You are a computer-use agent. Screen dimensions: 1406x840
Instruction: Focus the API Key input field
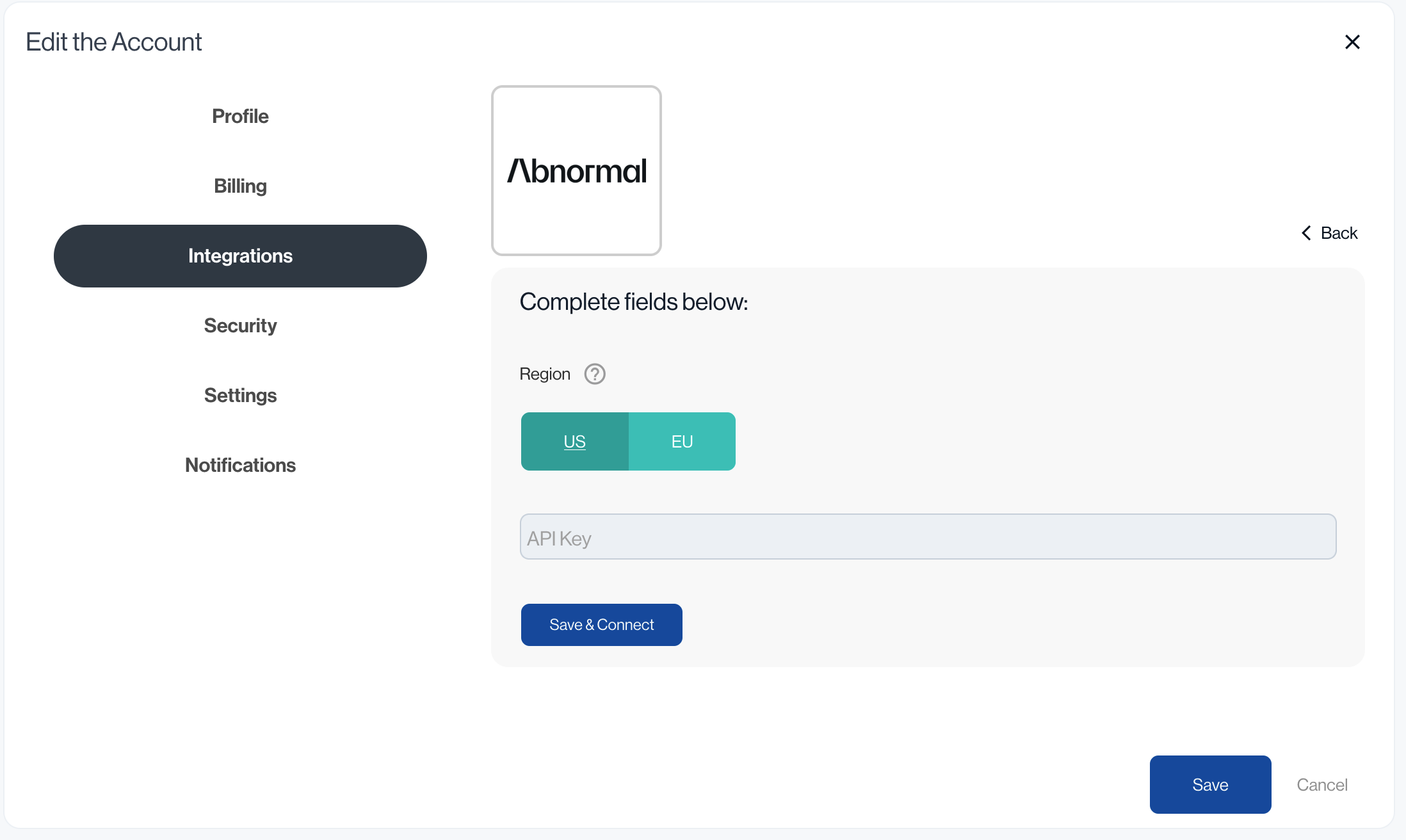click(x=928, y=537)
